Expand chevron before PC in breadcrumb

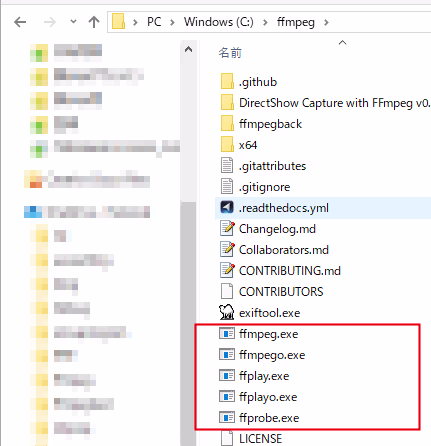pos(135,22)
